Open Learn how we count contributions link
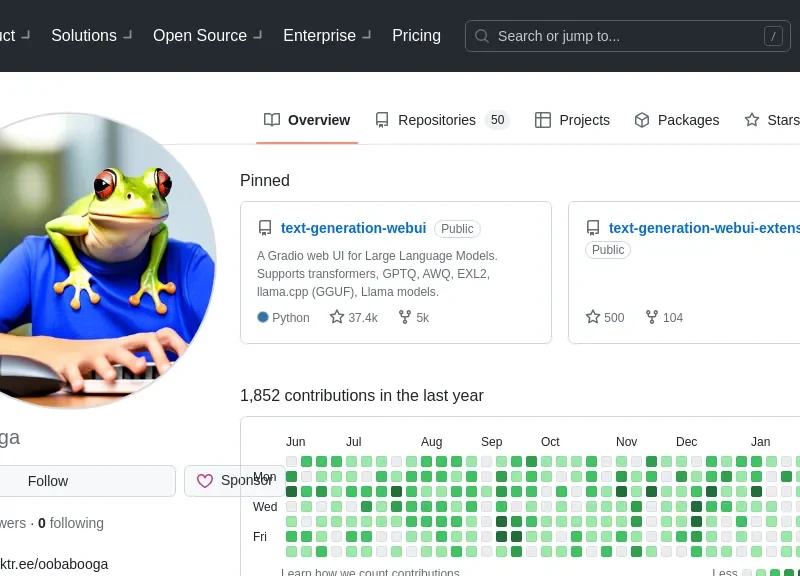The height and width of the screenshot is (576, 800). (x=370, y=571)
